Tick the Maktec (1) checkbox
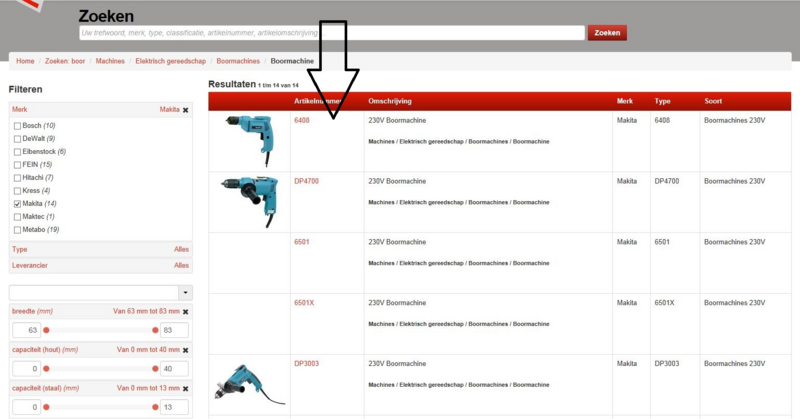The image size is (800, 419). pos(17,217)
